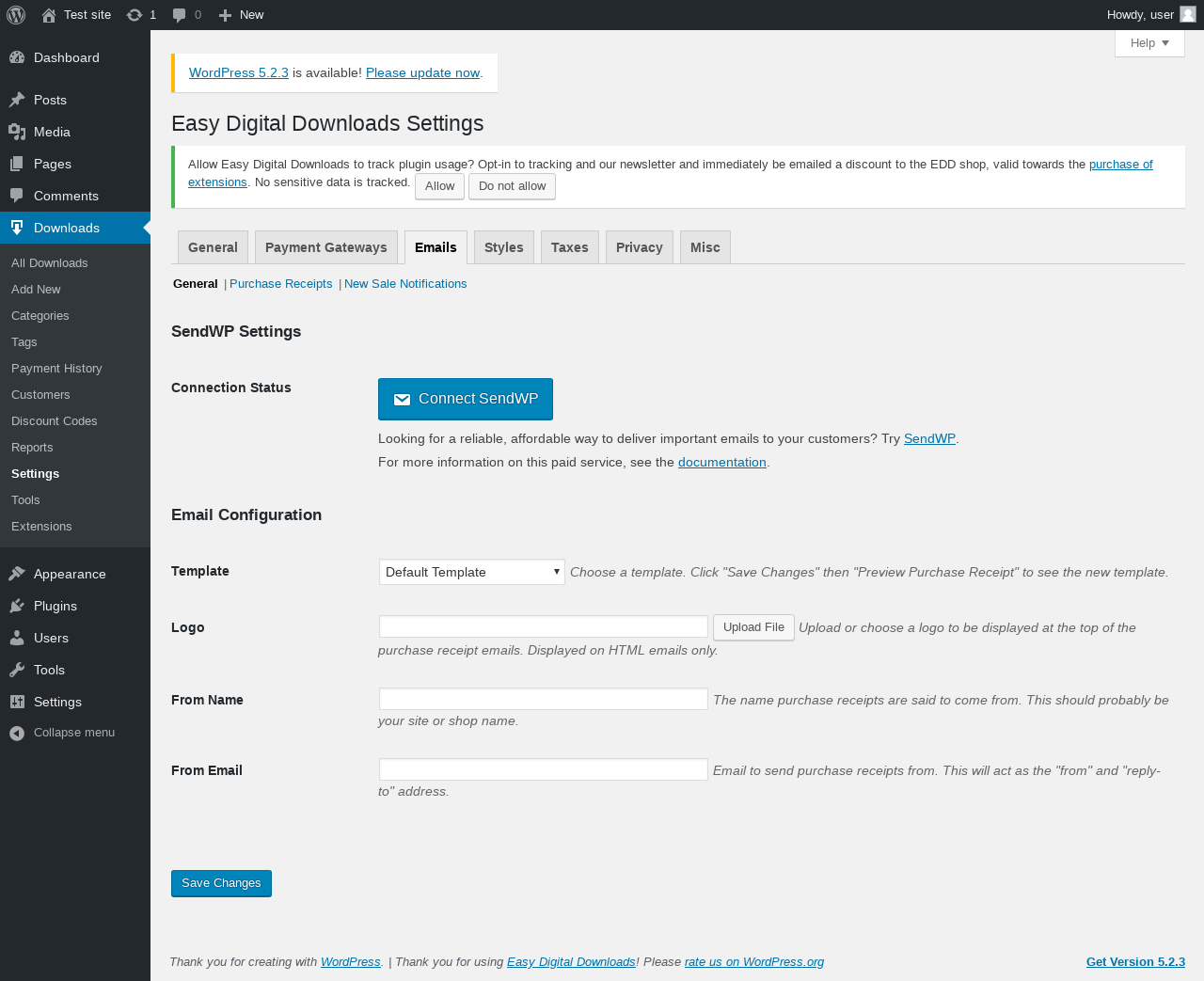Open Tags submenu item
The width and height of the screenshot is (1204, 981).
[x=75, y=342]
